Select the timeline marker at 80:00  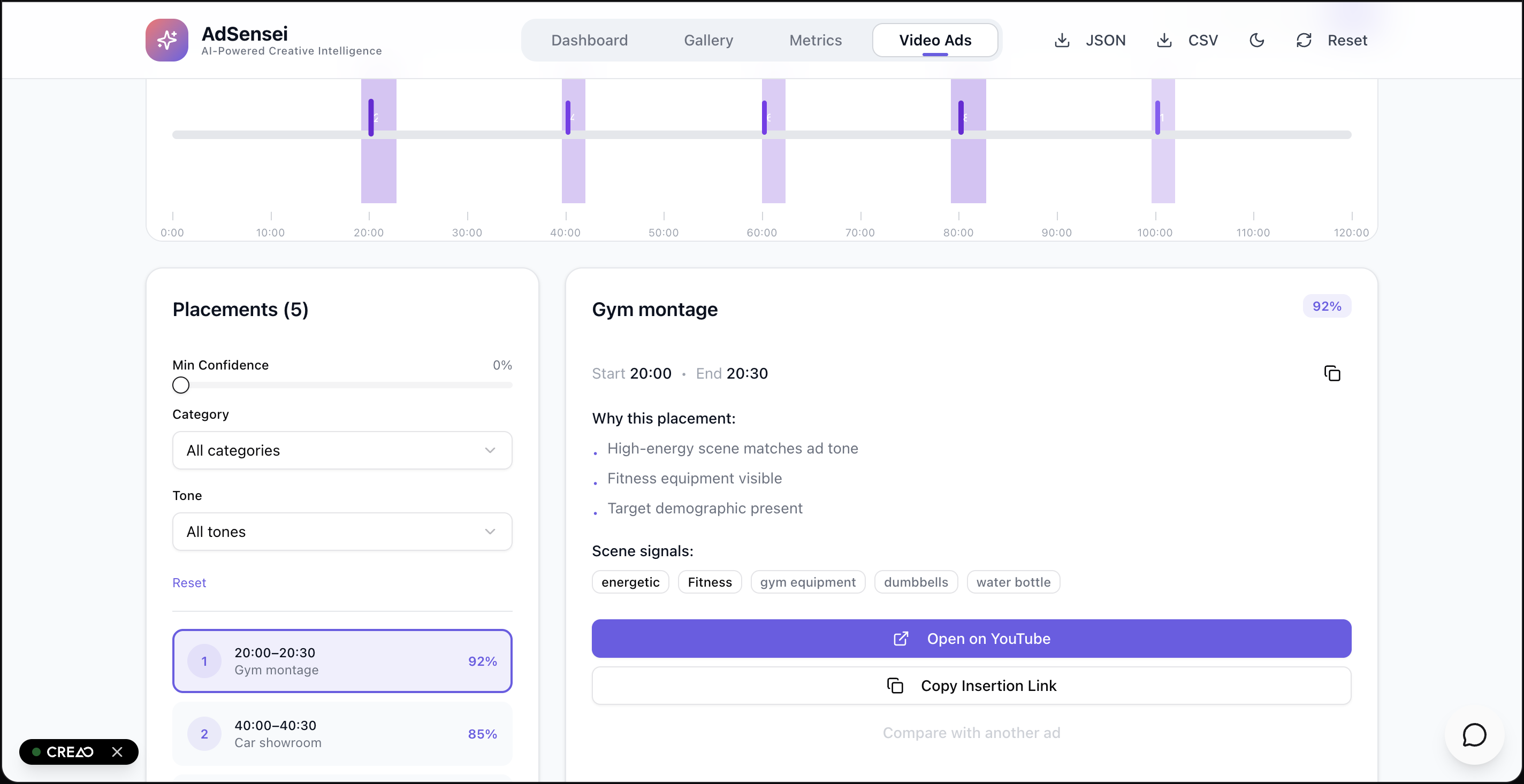[961, 117]
